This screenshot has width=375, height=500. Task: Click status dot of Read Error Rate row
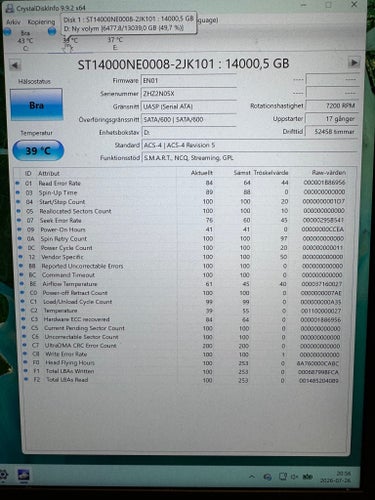click(17, 183)
